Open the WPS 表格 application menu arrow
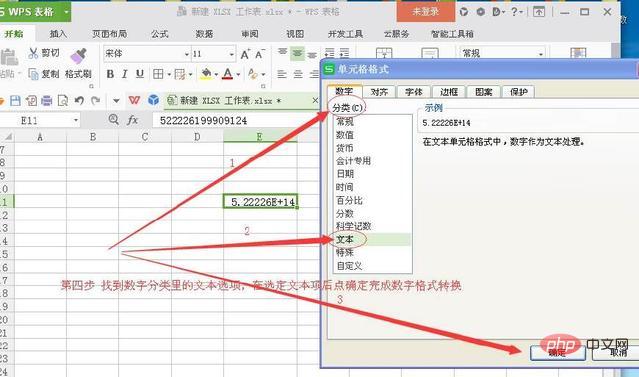This screenshot has width=639, height=377. click(66, 12)
